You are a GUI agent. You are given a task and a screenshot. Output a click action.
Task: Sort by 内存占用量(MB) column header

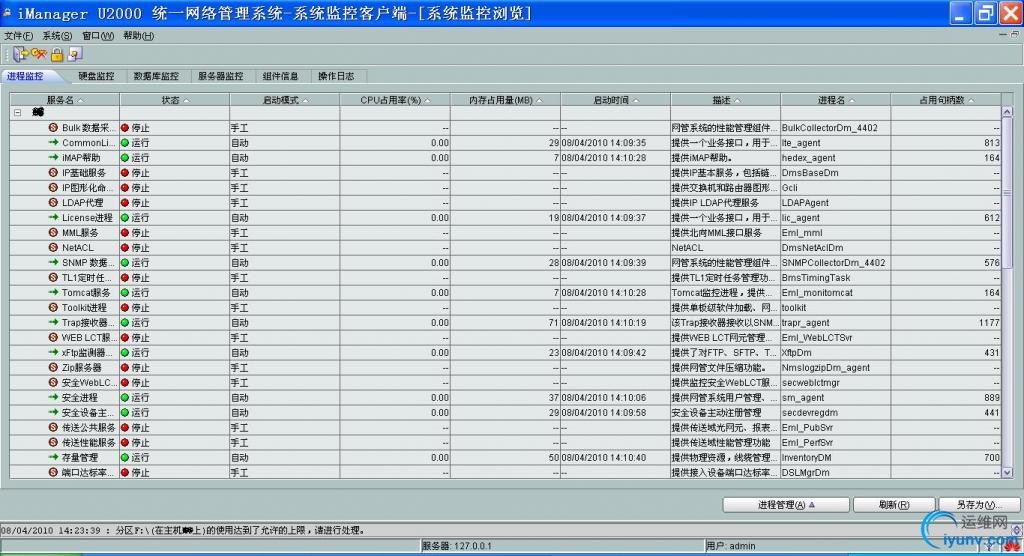[505, 100]
